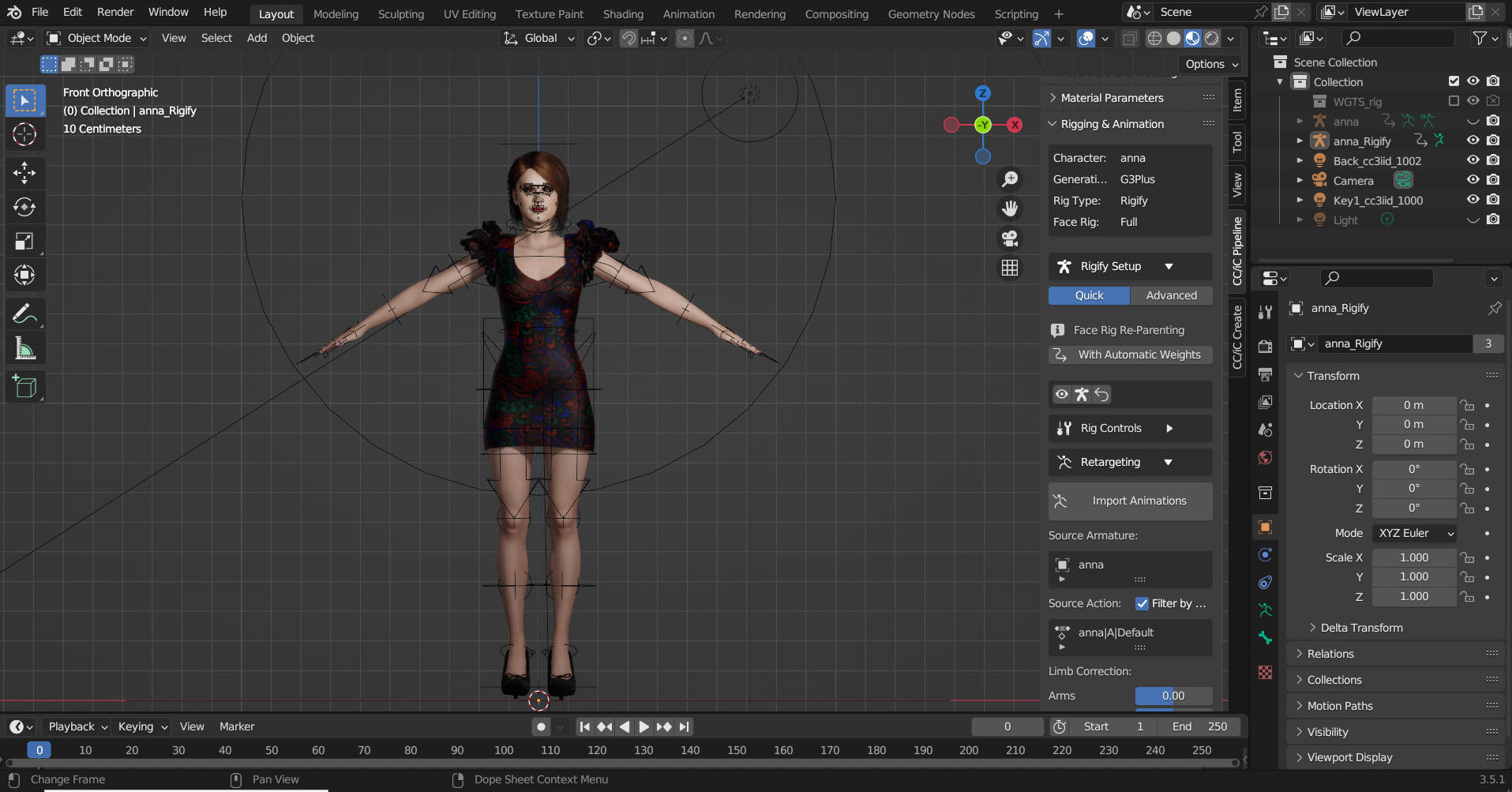Expand the Material Parameters panel
Image resolution: width=1512 pixels, height=792 pixels.
[1112, 98]
